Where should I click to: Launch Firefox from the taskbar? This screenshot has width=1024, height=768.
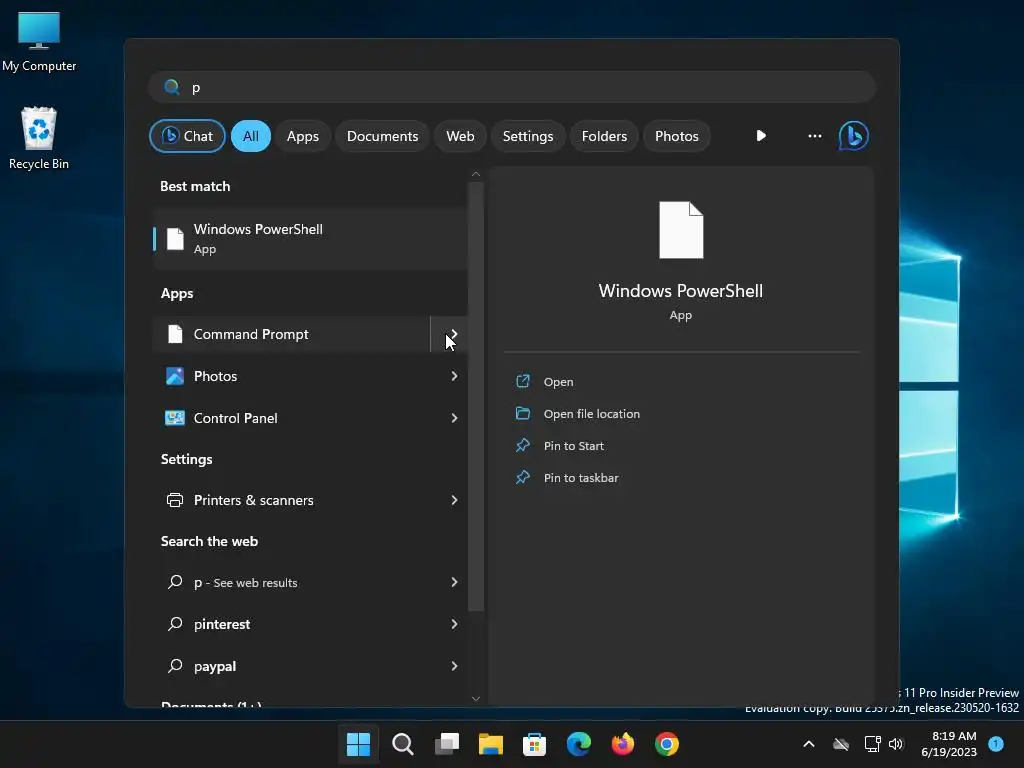coord(622,744)
